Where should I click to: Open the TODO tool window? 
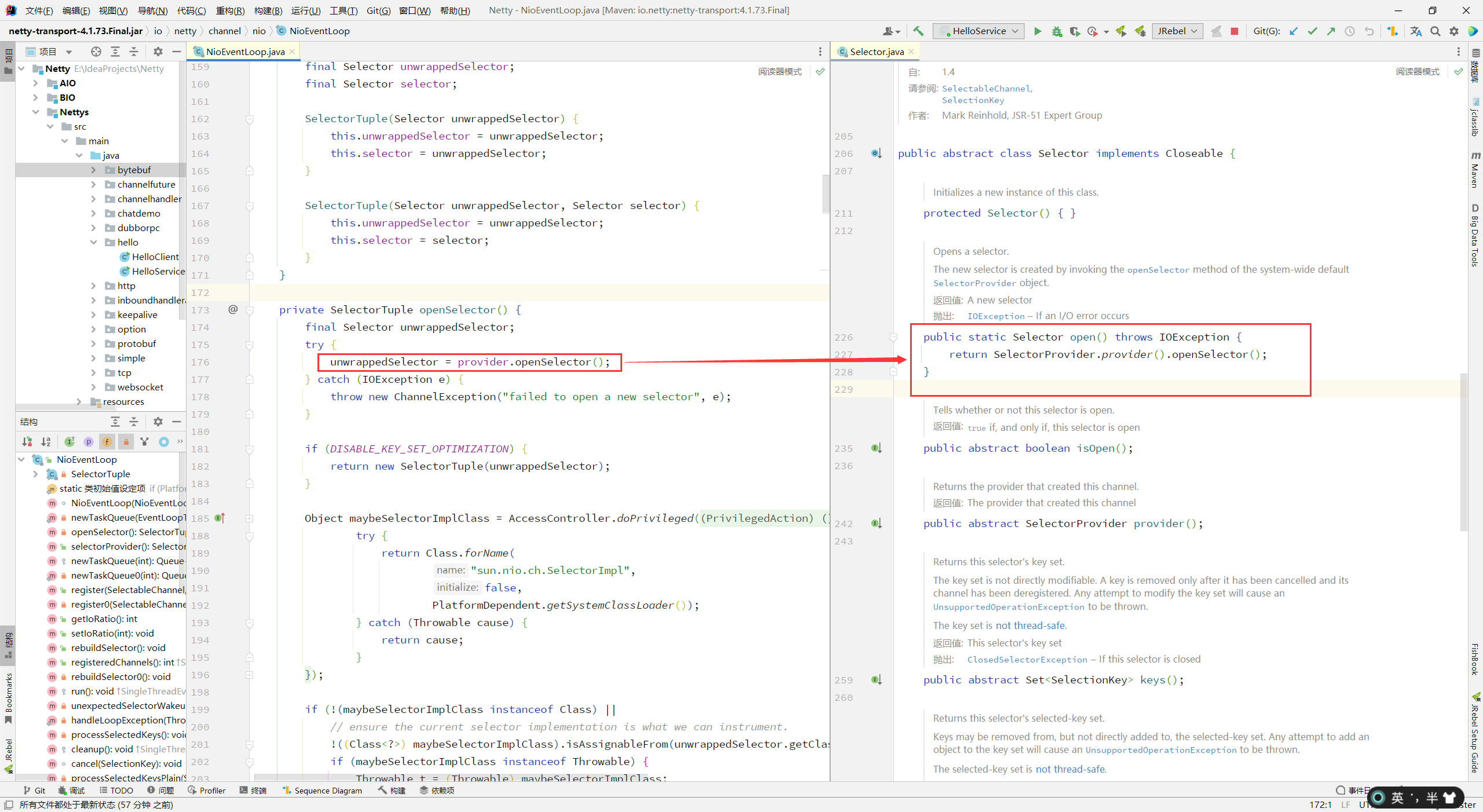pos(116,790)
